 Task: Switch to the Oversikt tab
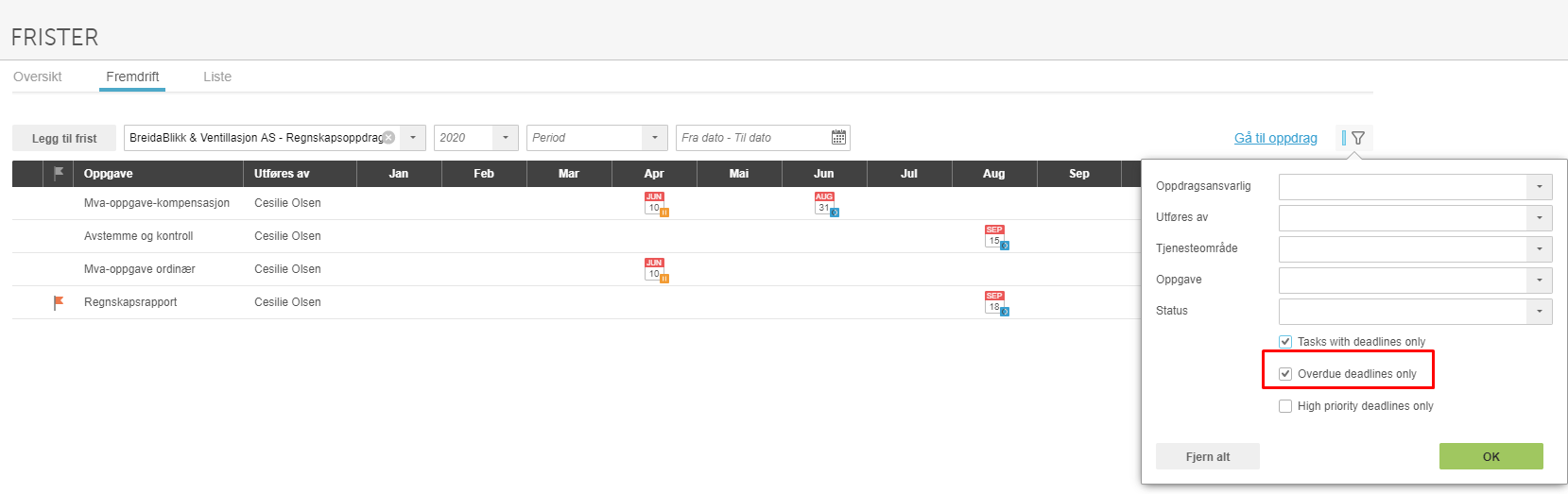[x=38, y=77]
